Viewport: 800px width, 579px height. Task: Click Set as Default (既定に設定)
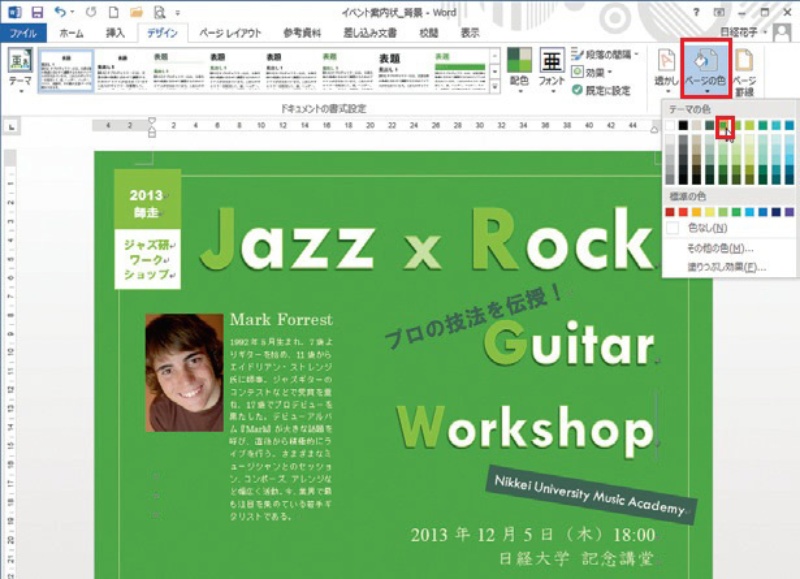600,90
